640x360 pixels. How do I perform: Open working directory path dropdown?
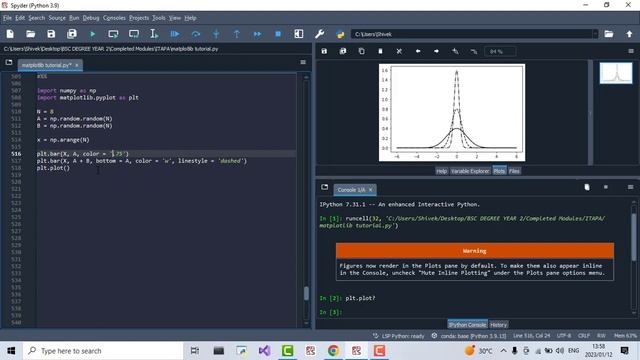pyautogui.click(x=595, y=34)
